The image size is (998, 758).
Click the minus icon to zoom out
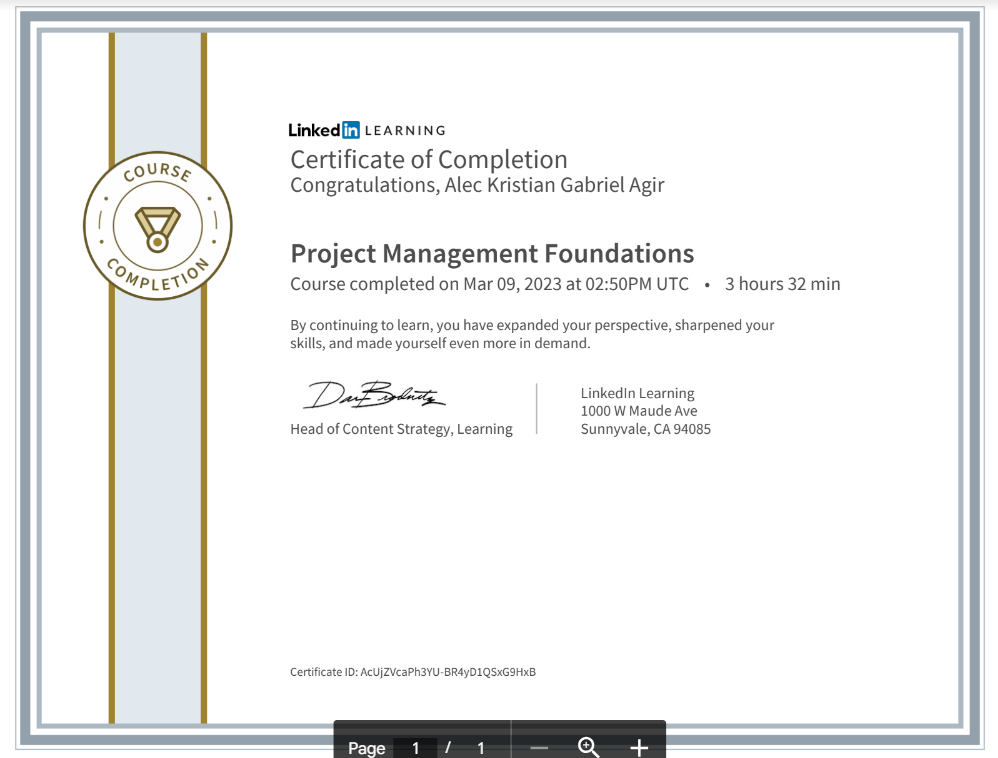(539, 746)
